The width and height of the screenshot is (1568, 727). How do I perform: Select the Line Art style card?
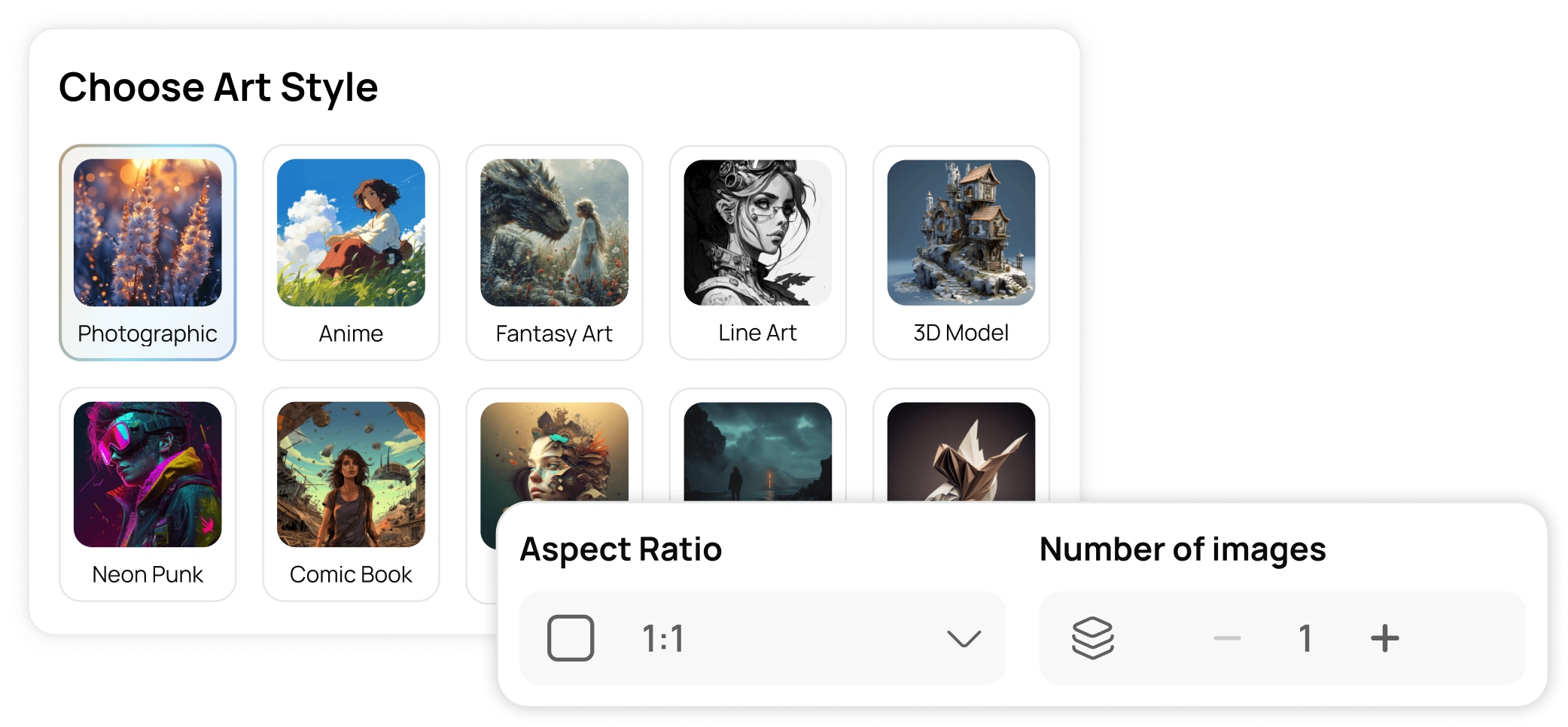click(x=757, y=252)
